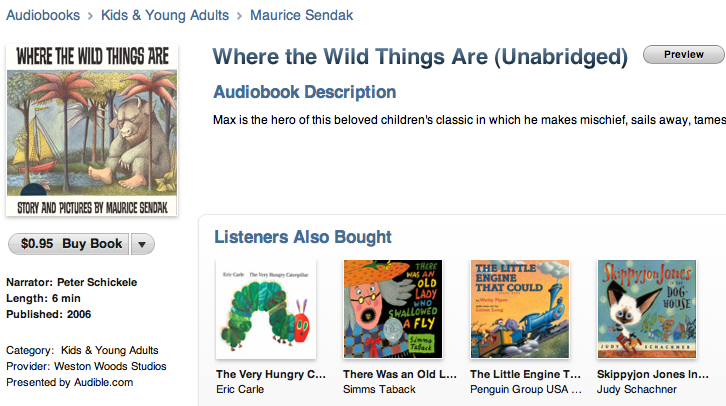View author Judy Schachner
This screenshot has width=726, height=406.
(x=637, y=389)
